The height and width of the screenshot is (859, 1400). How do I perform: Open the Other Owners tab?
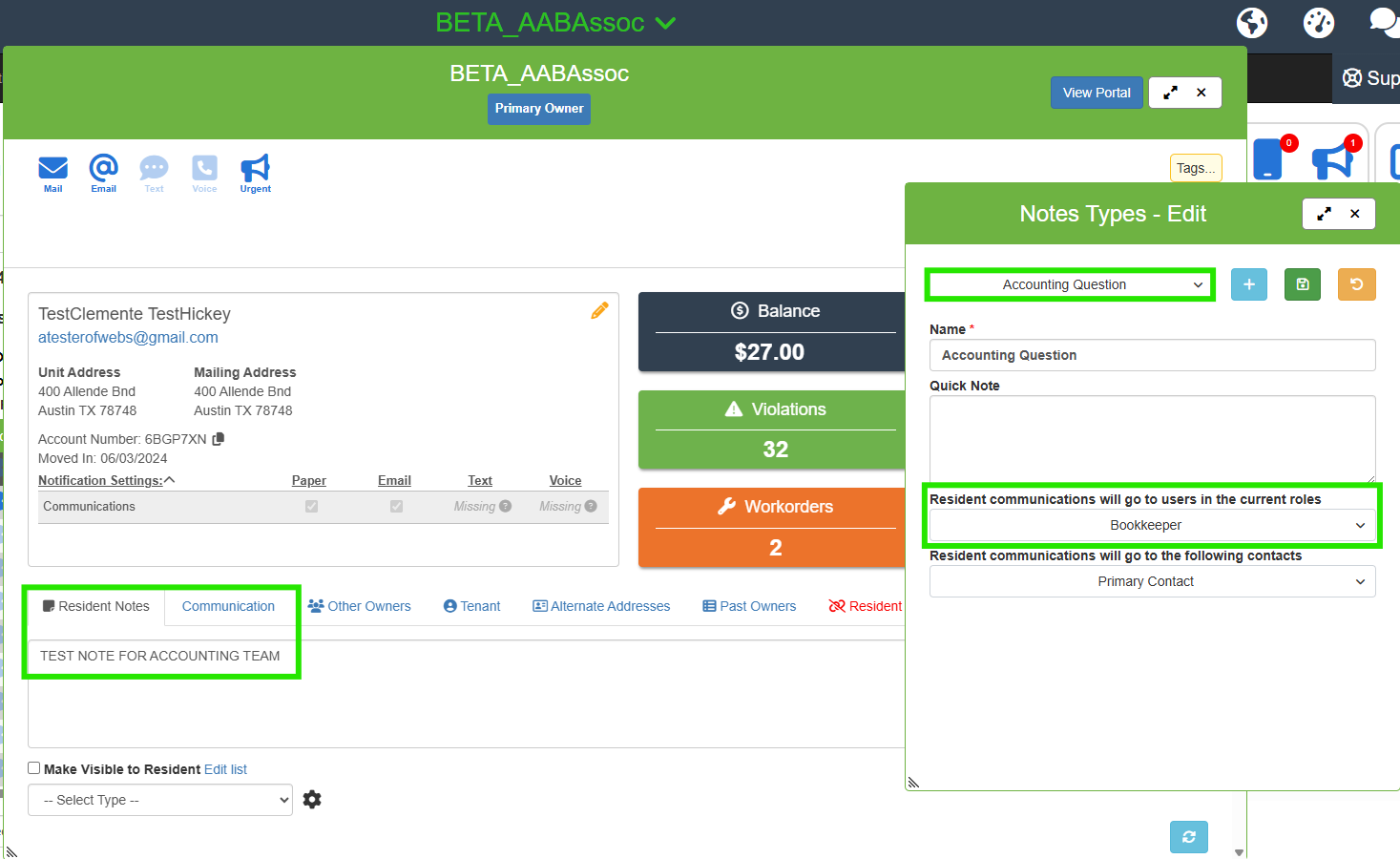coord(360,607)
